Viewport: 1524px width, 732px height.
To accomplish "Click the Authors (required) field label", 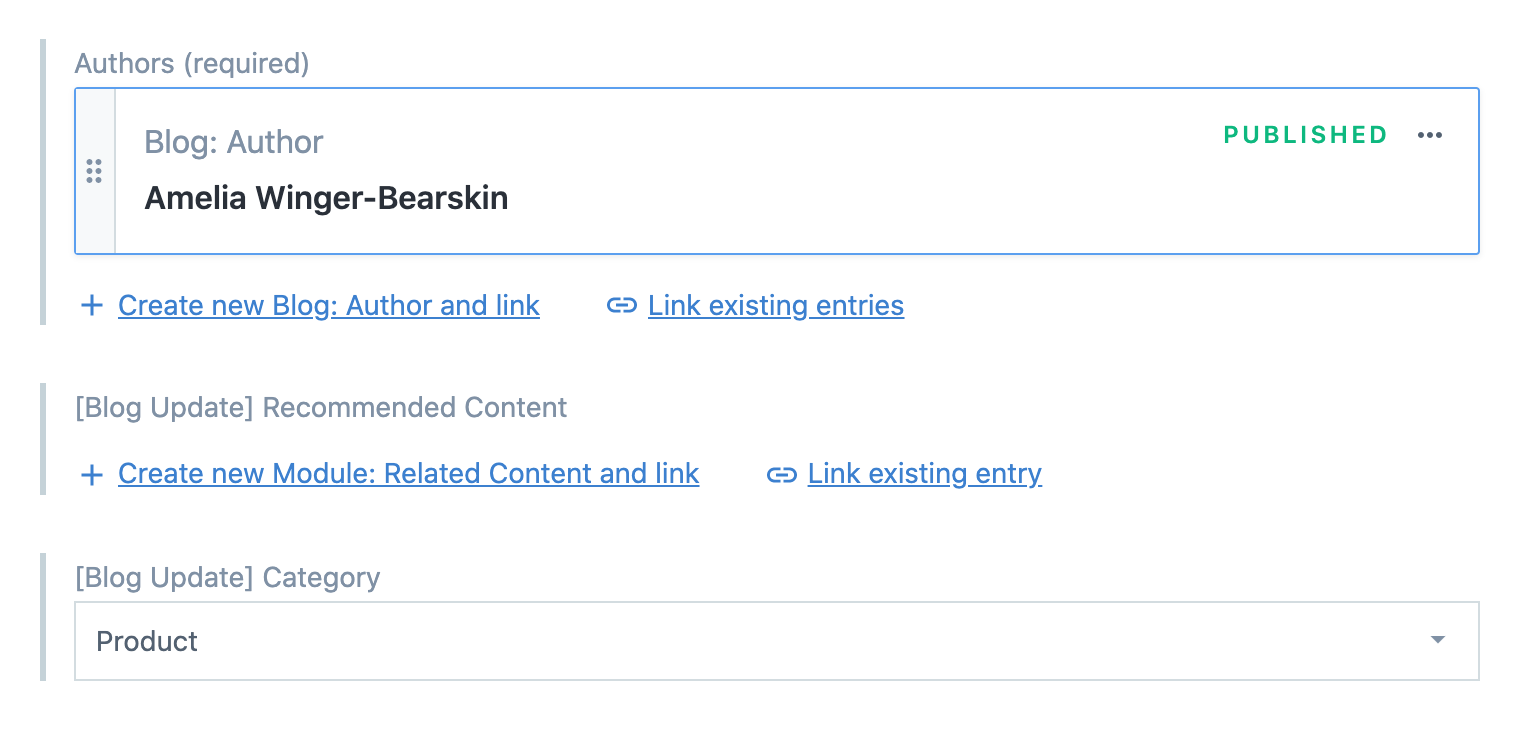I will (190, 63).
